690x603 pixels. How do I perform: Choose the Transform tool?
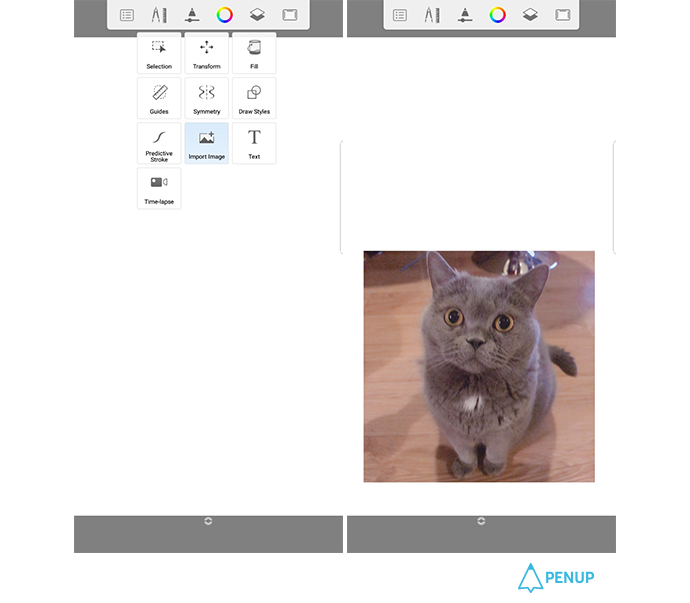point(206,53)
